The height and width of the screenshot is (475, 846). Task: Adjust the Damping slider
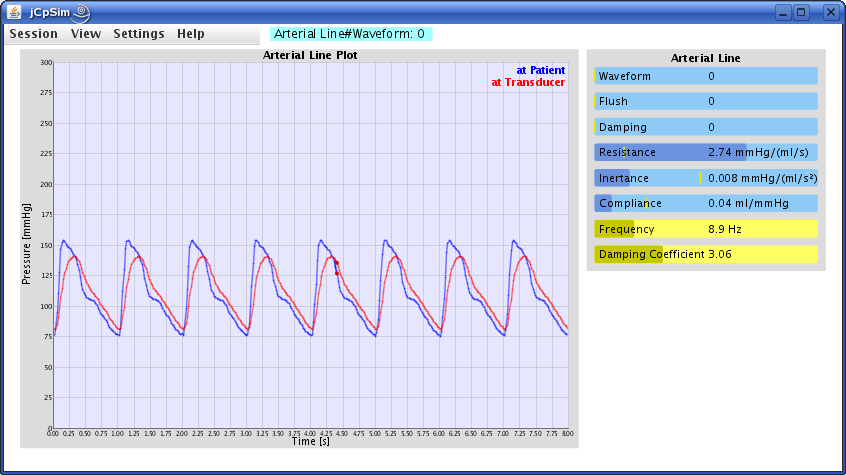pyautogui.click(x=705, y=127)
